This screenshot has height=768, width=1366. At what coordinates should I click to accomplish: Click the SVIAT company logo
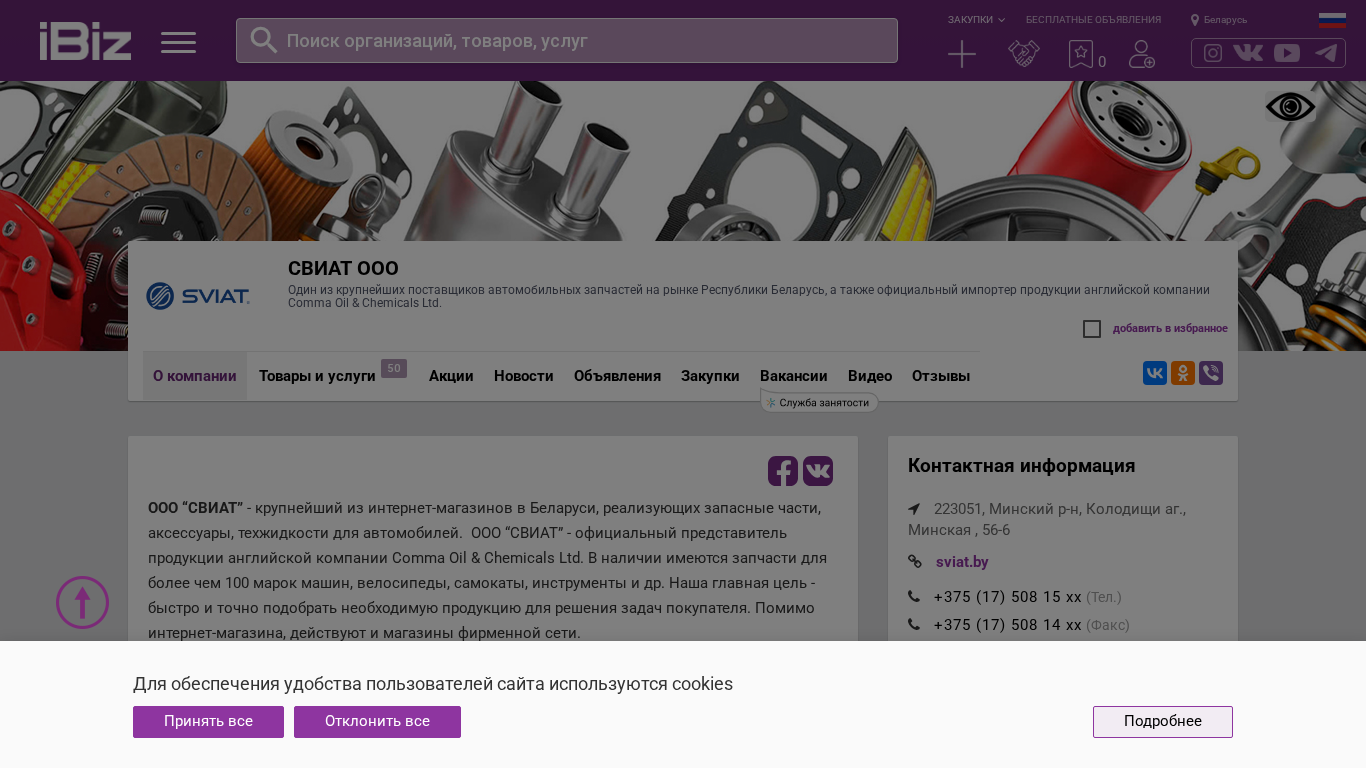pyautogui.click(x=198, y=296)
